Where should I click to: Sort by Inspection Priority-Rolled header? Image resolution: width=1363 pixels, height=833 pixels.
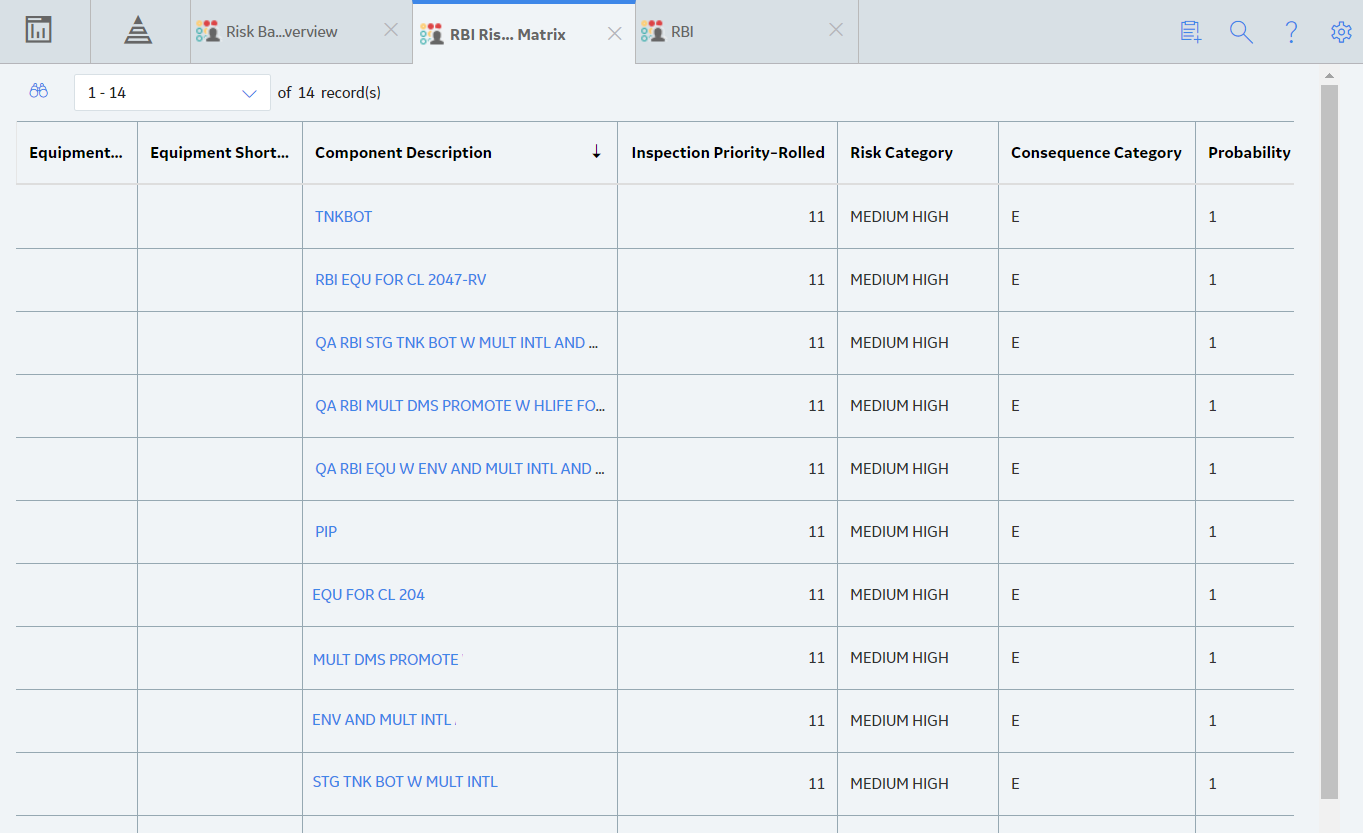pos(728,153)
